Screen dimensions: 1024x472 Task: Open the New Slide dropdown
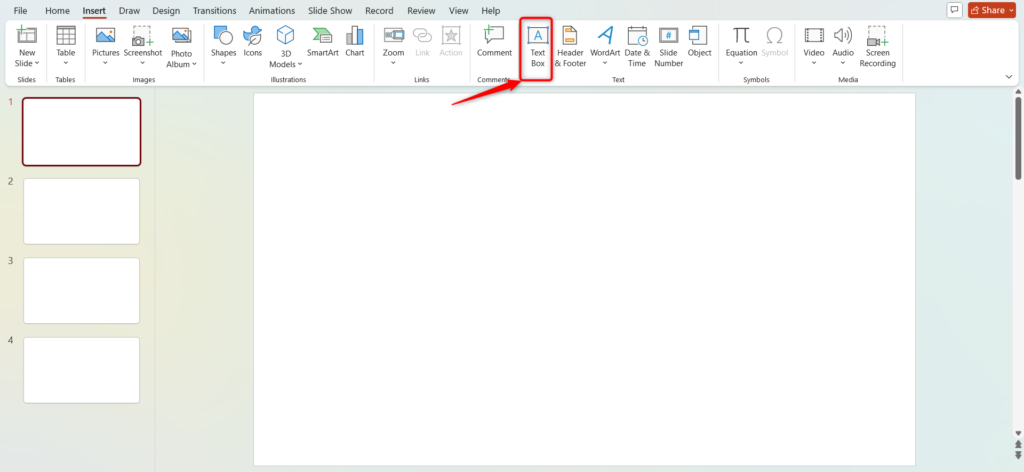coord(26,63)
